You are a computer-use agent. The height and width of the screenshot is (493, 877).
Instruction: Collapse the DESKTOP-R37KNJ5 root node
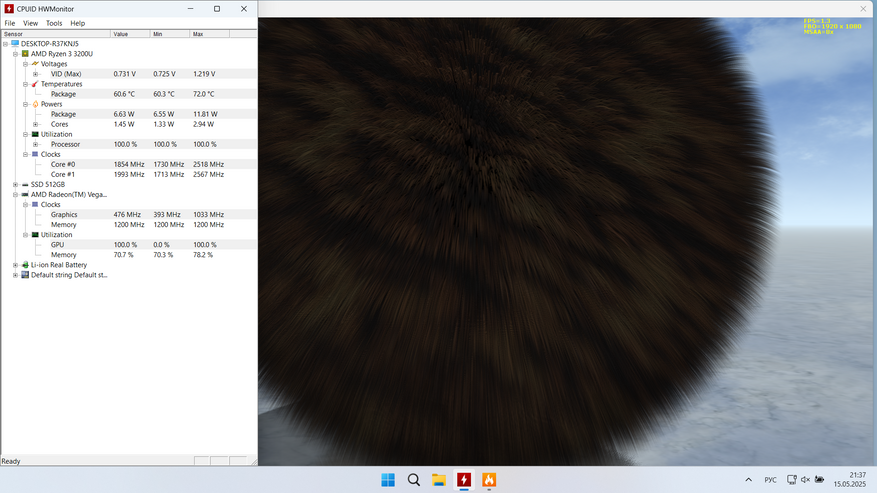[6, 44]
